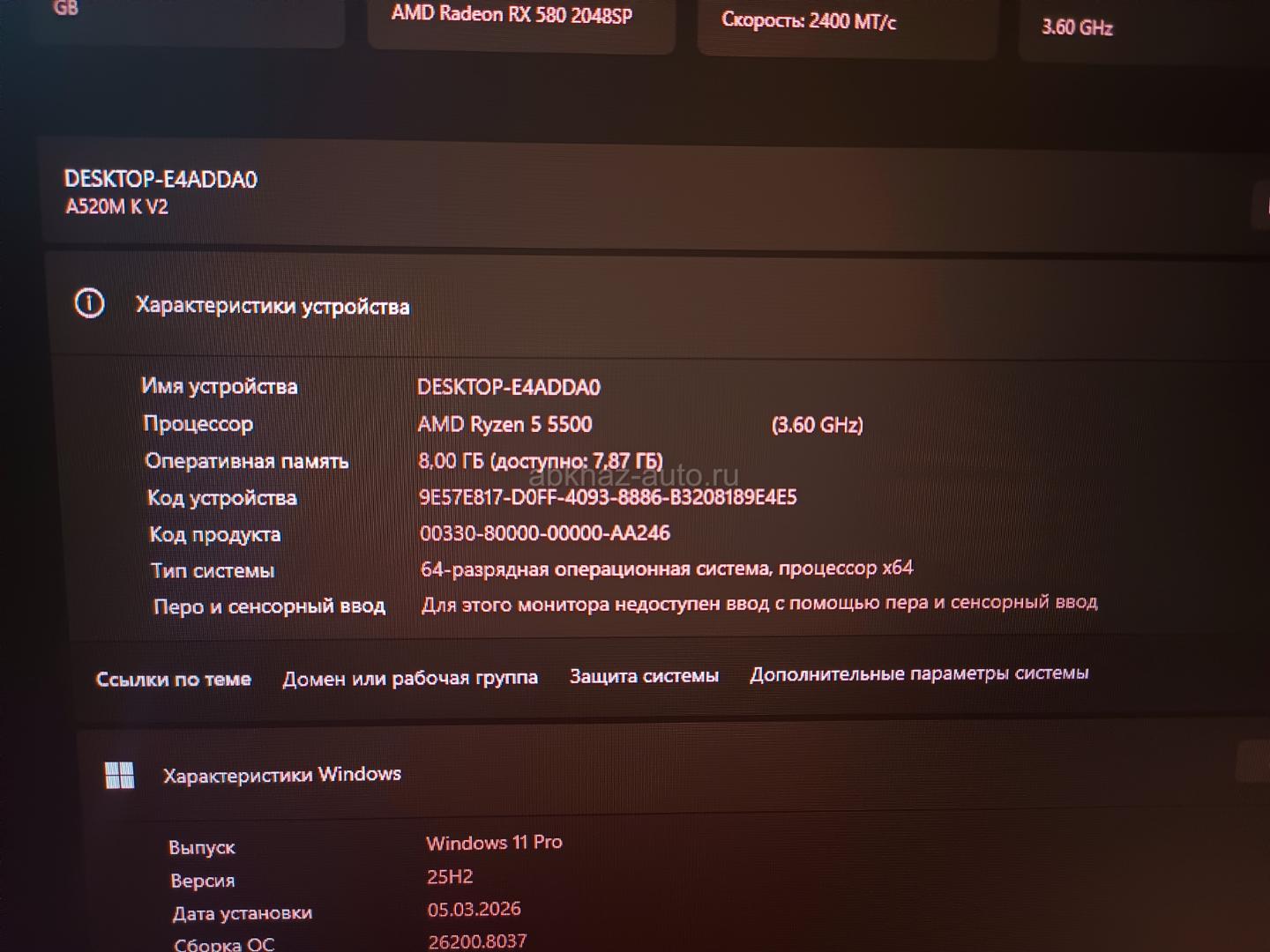Click the A520M K V2 motherboard model text
1270x952 pixels.
pos(116,207)
